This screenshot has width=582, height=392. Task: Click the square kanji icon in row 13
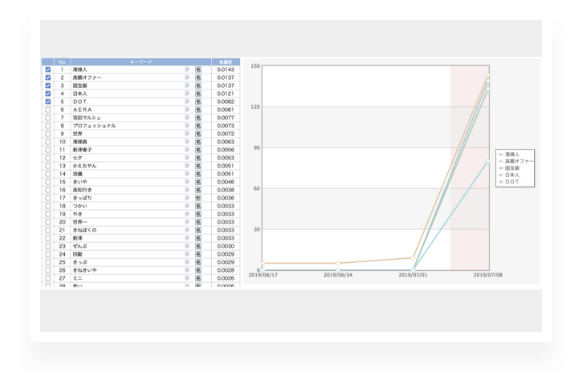click(x=198, y=166)
